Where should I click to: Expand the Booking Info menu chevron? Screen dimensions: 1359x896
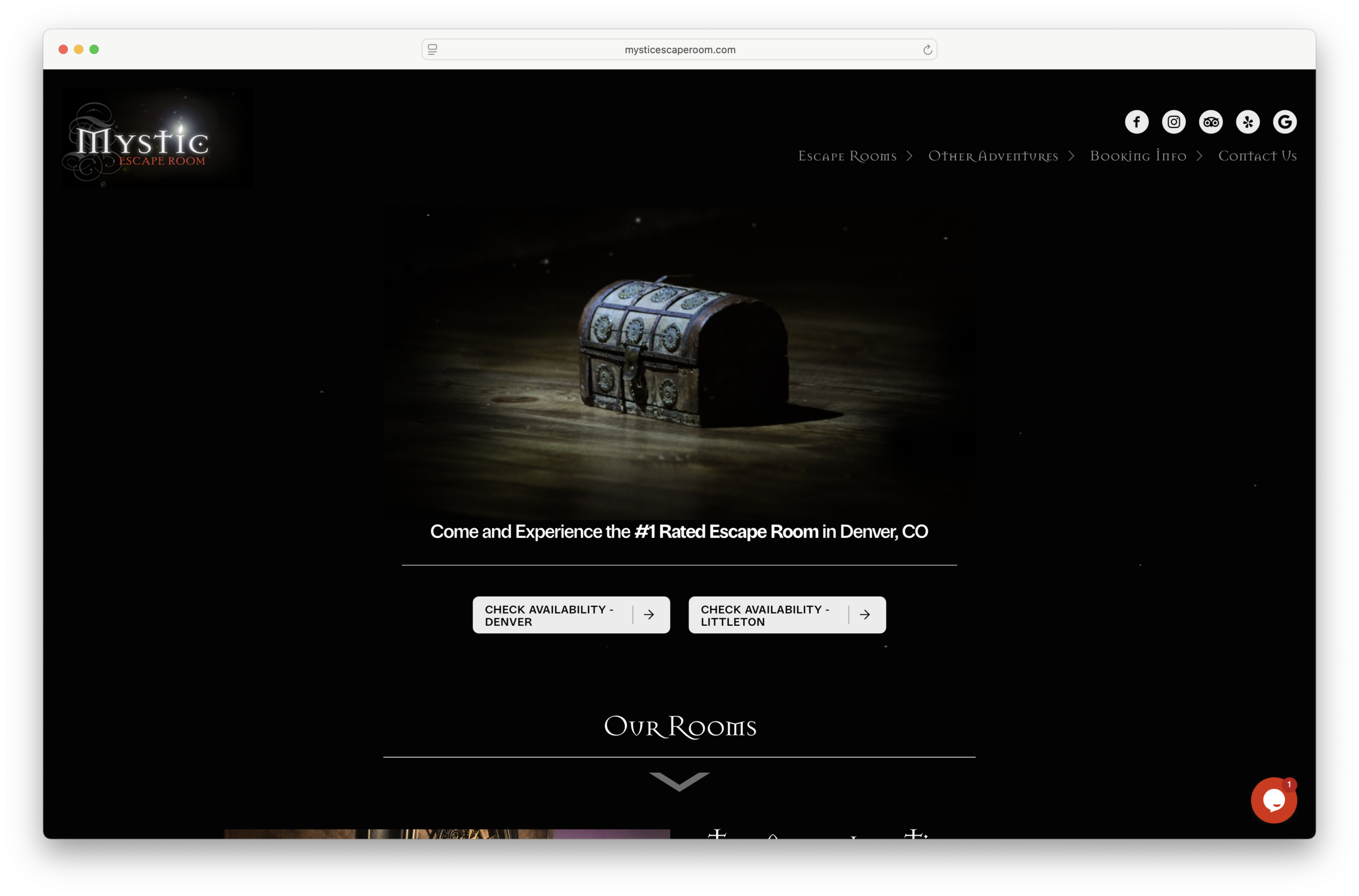(x=1199, y=156)
